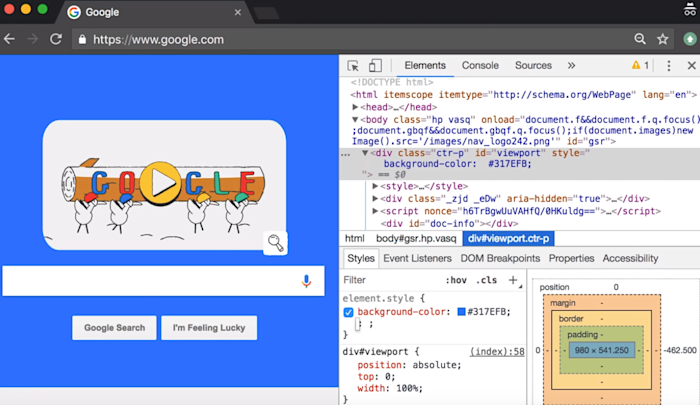Select the body#gsr.hp.vasq breadcrumb
This screenshot has width=700, height=405.
[x=416, y=239]
